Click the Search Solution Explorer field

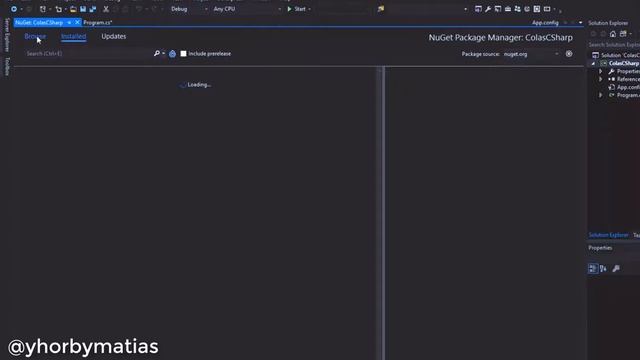614,44
